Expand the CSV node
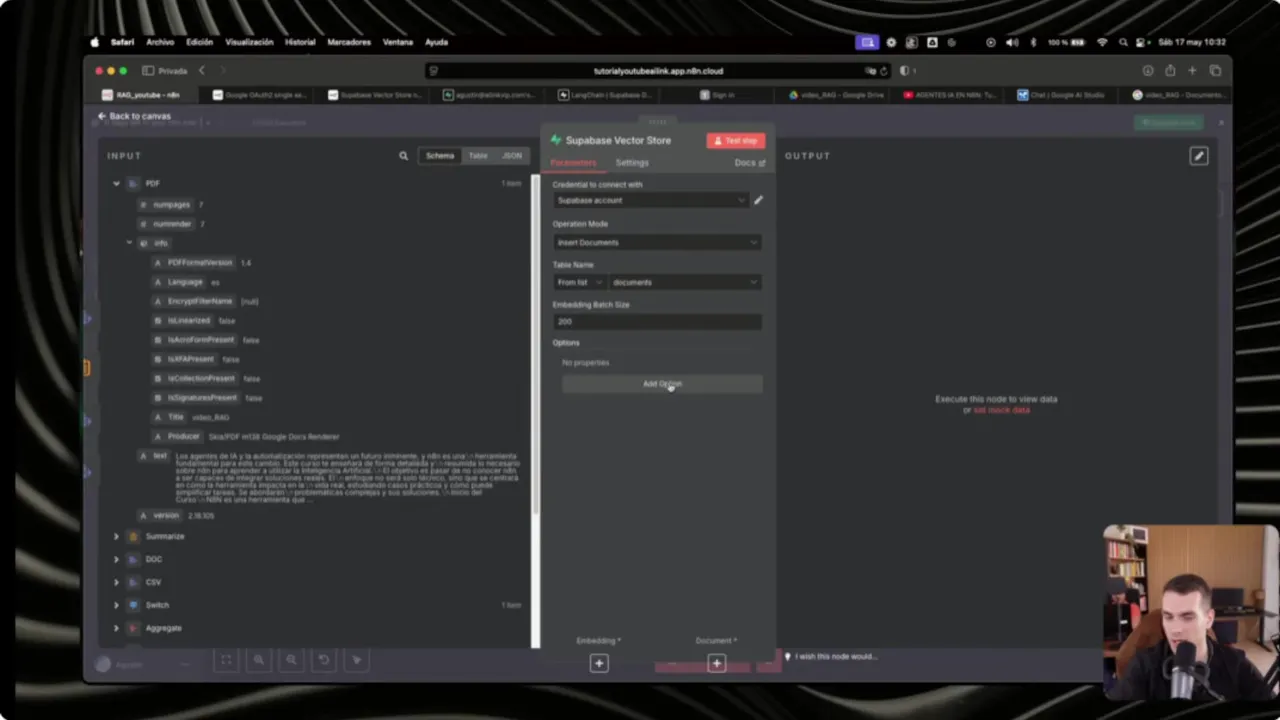This screenshot has height=720, width=1280. (x=116, y=582)
